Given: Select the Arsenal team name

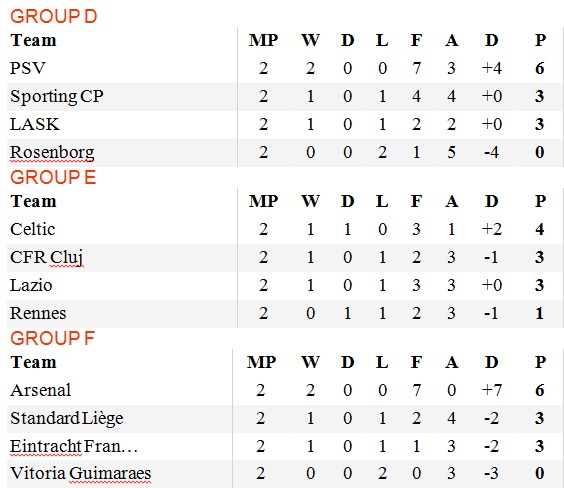Looking at the screenshot, I should [x=41, y=390].
